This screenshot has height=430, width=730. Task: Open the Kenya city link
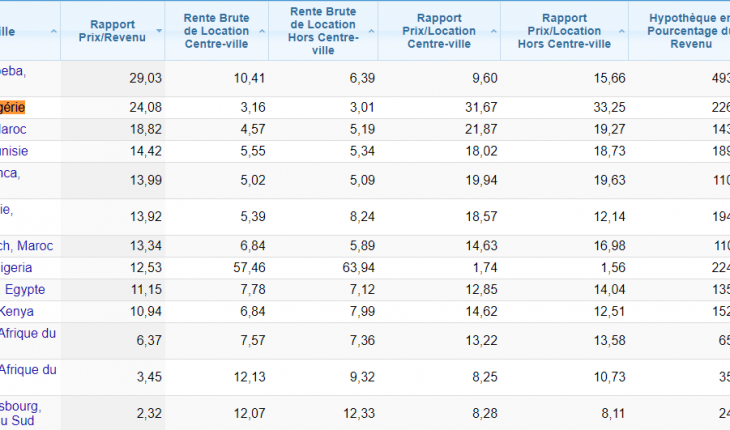coord(17,311)
